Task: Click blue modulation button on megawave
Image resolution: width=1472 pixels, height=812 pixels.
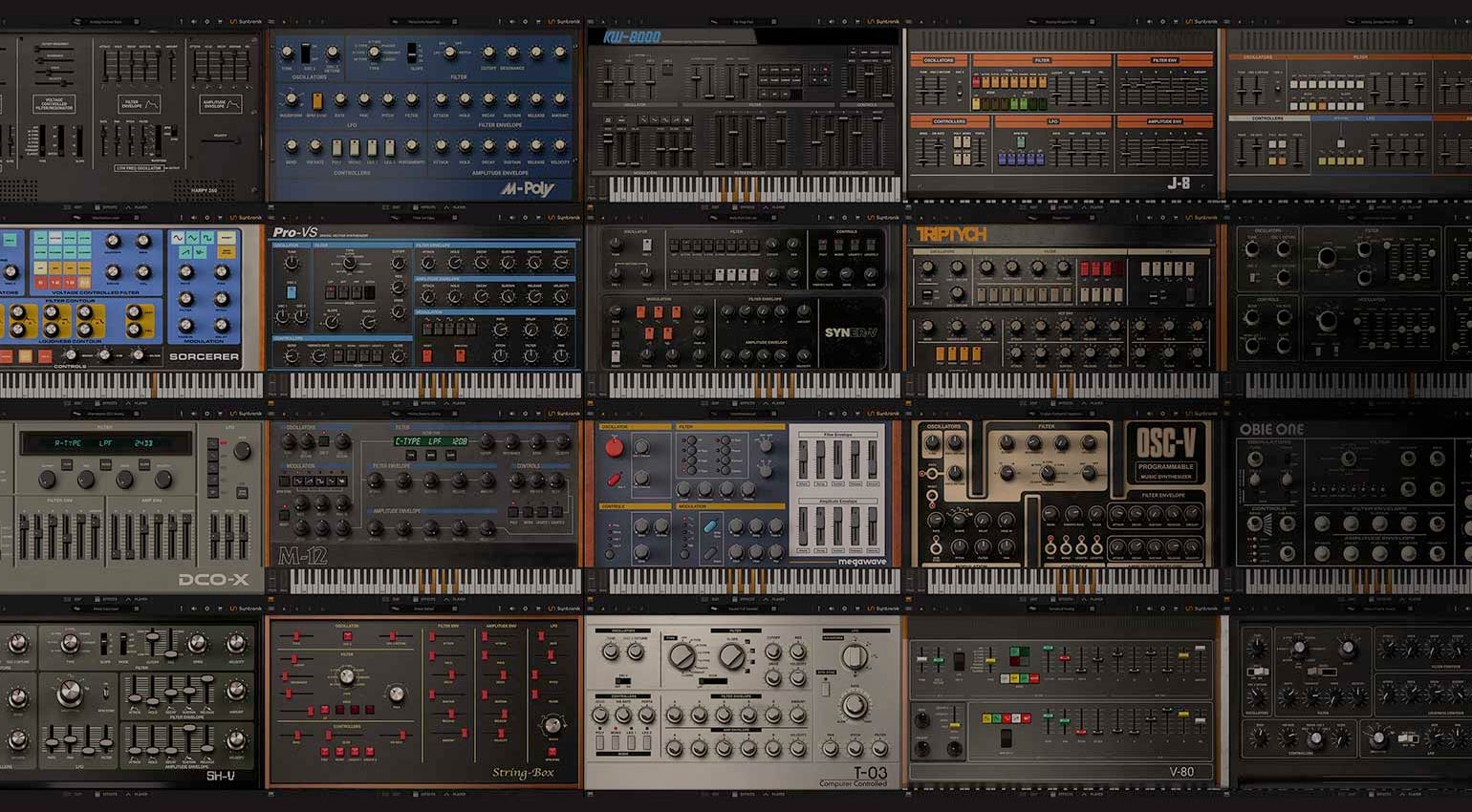Action: pos(711,526)
